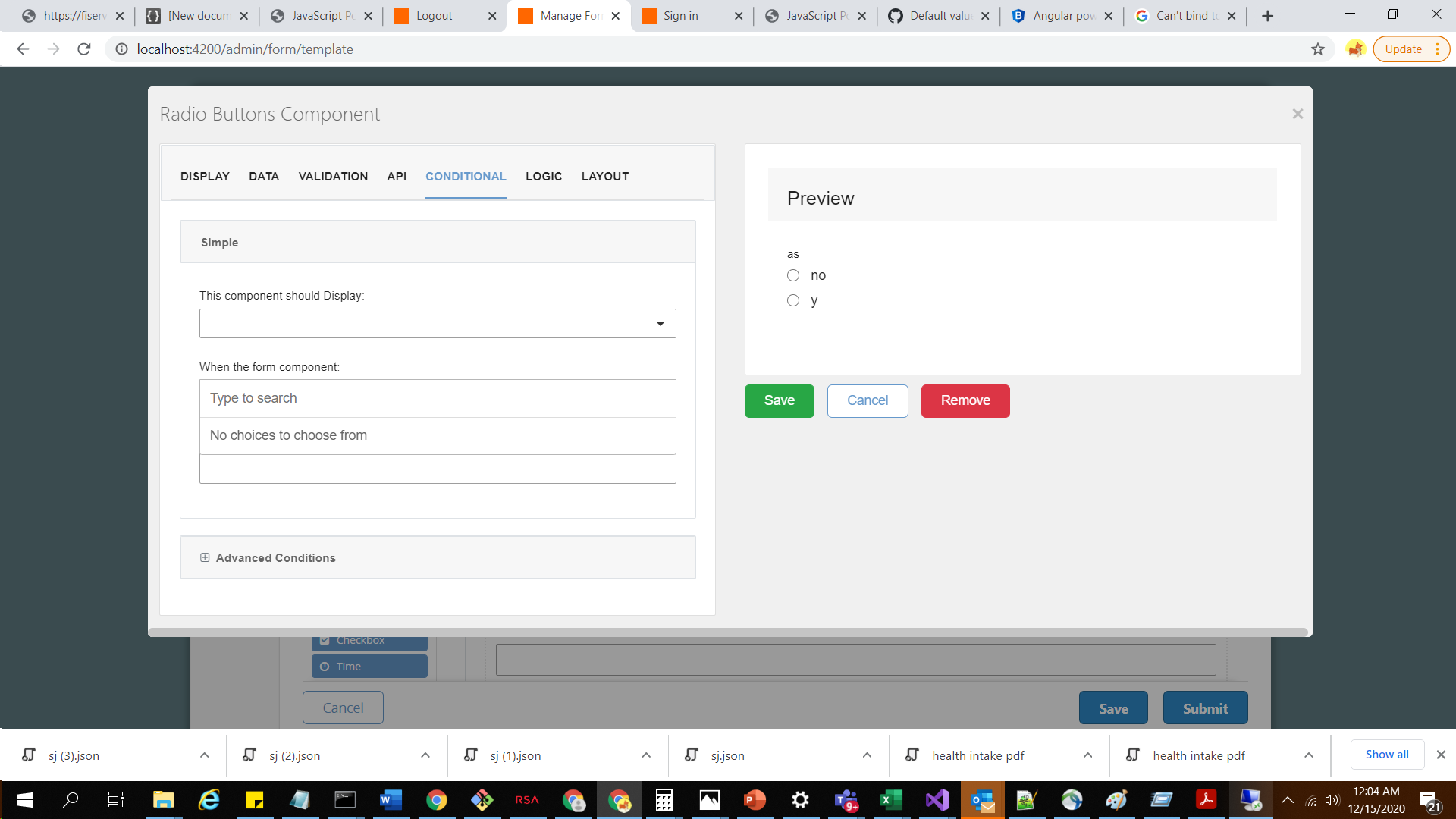Select the Time component in the builder sidebar

369,666
